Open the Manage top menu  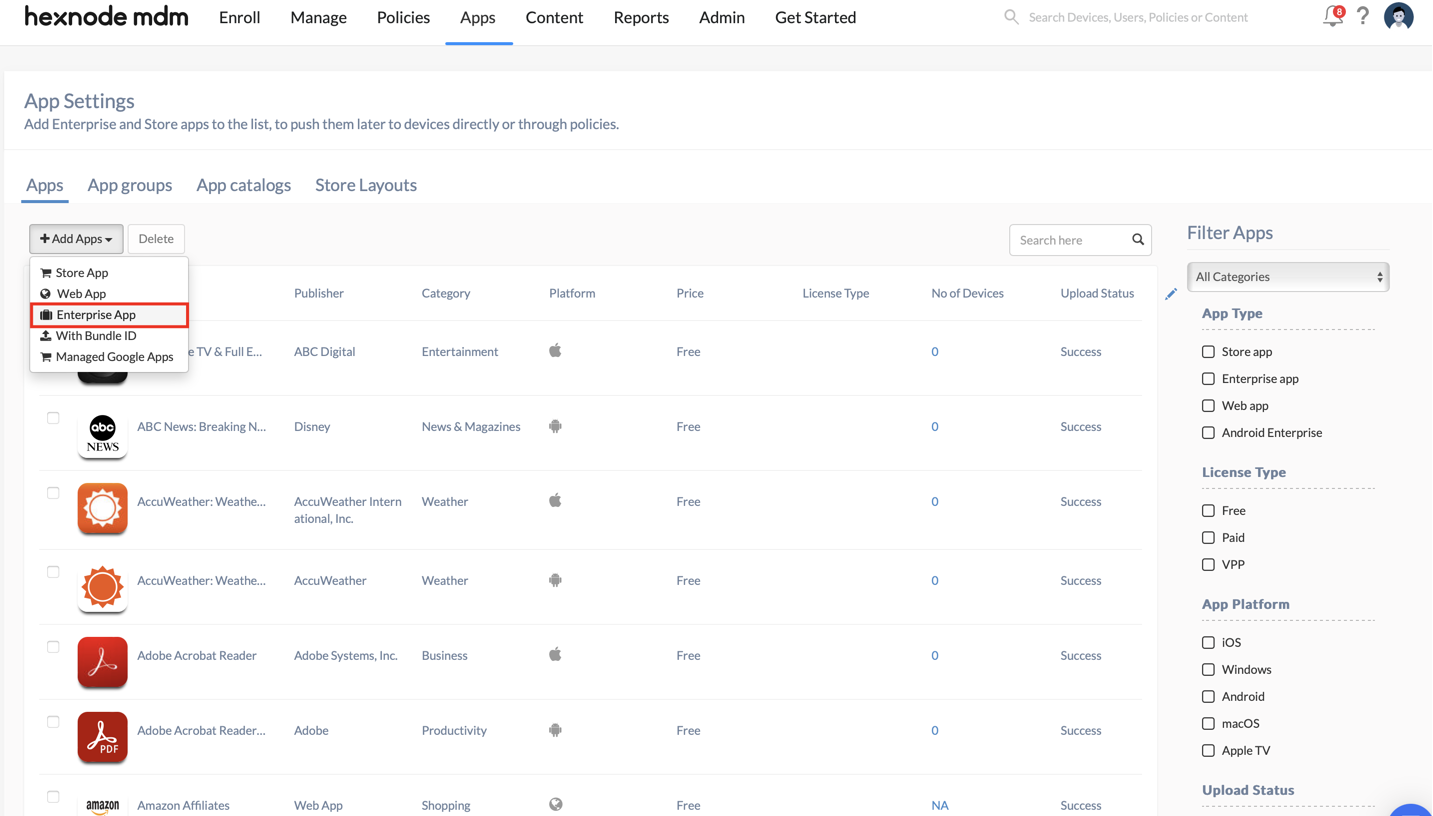(318, 17)
